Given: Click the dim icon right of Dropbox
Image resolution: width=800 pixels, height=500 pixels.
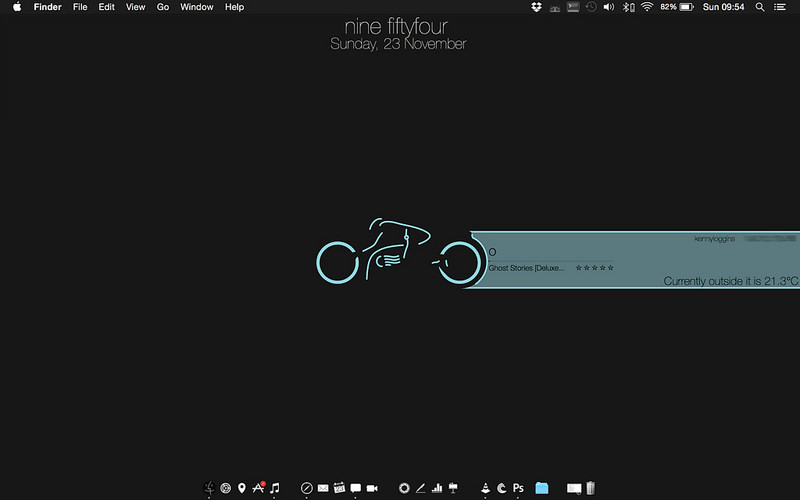Looking at the screenshot, I should click(555, 8).
